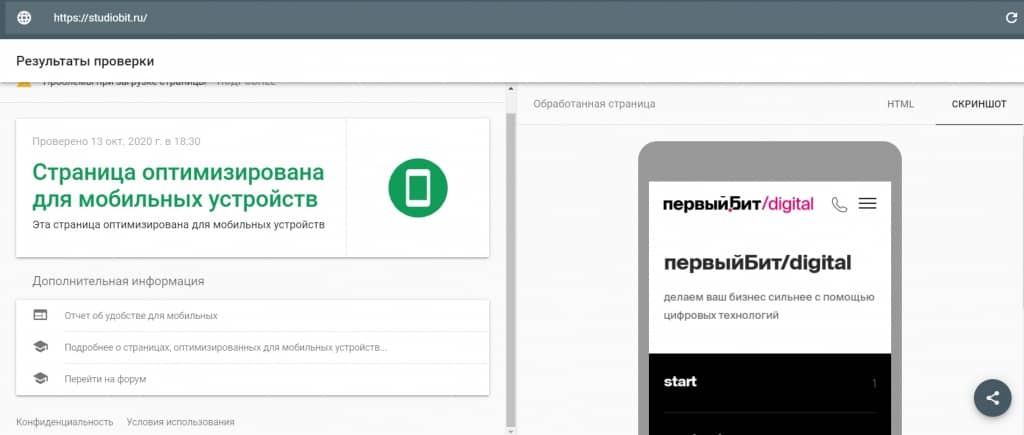
Task: Open the Конфиденциальность link
Action: 64,422
